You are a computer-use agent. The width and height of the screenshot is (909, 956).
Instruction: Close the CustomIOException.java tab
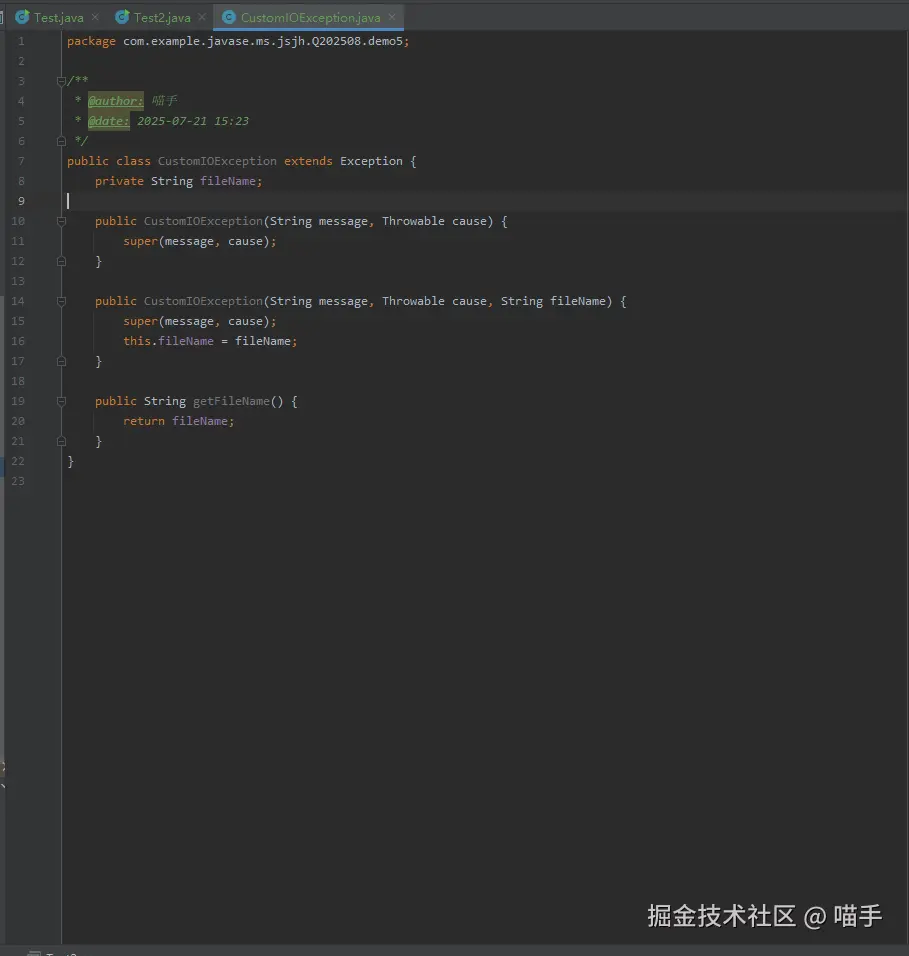[x=392, y=17]
